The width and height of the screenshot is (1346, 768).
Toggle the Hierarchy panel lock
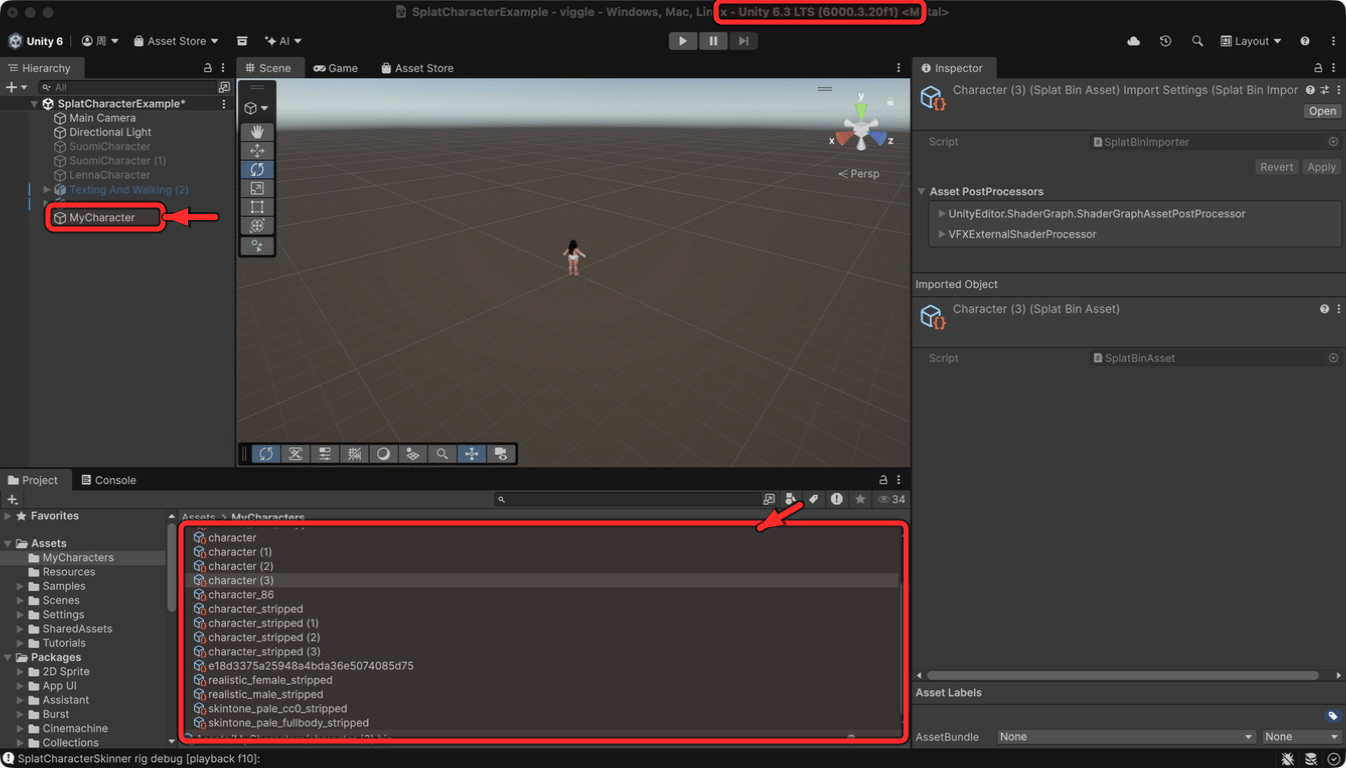208,68
